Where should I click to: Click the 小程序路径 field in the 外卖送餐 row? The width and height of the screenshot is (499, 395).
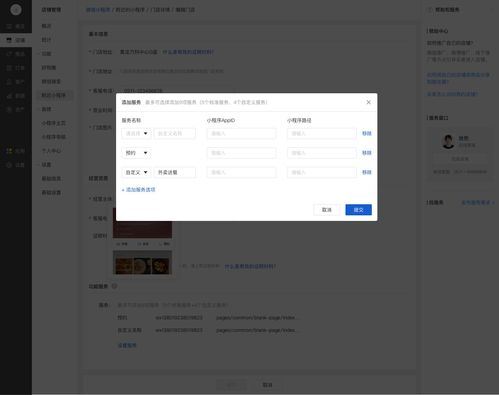click(x=322, y=172)
